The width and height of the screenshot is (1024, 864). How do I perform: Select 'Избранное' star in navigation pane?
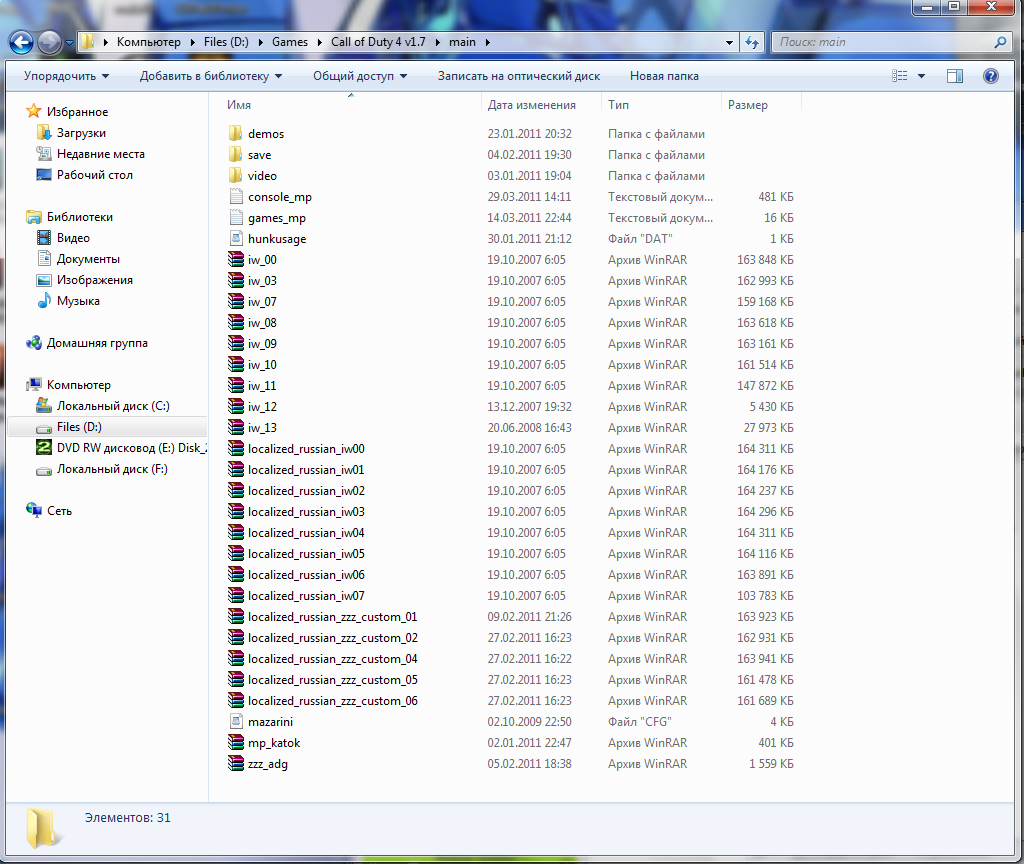33,112
